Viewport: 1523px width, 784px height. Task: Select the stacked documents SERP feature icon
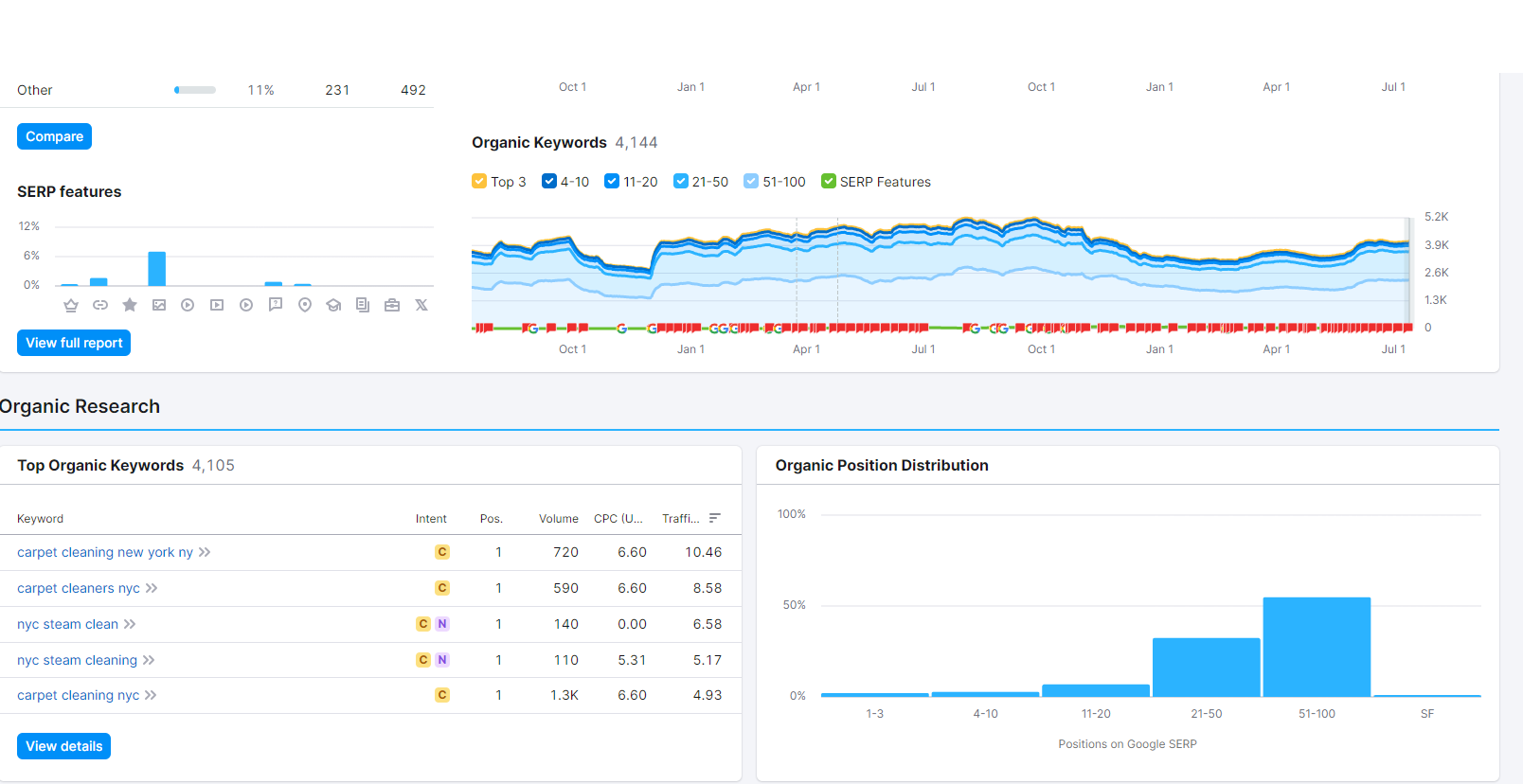coord(363,305)
